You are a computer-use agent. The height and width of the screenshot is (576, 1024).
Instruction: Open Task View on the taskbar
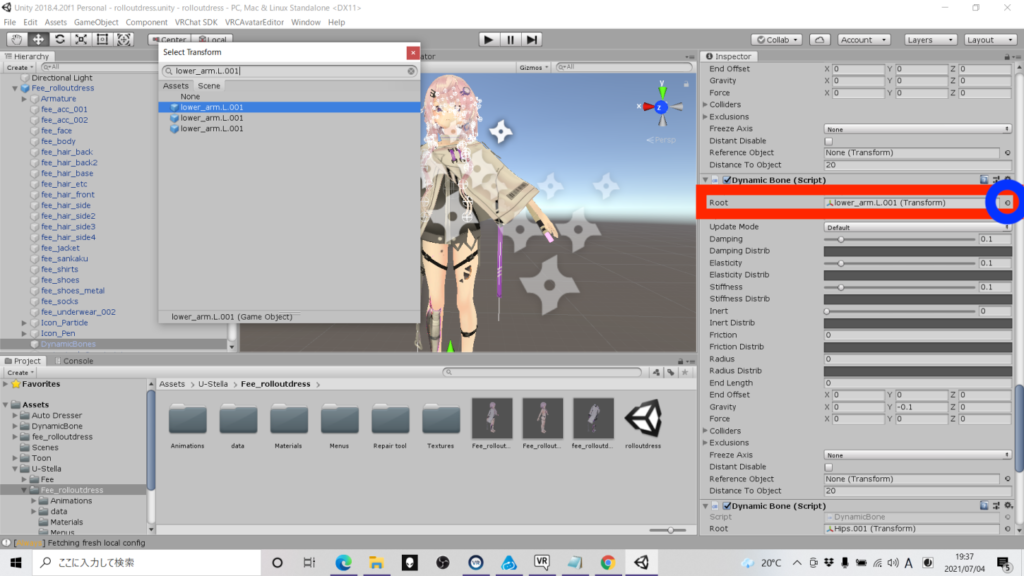tap(310, 562)
